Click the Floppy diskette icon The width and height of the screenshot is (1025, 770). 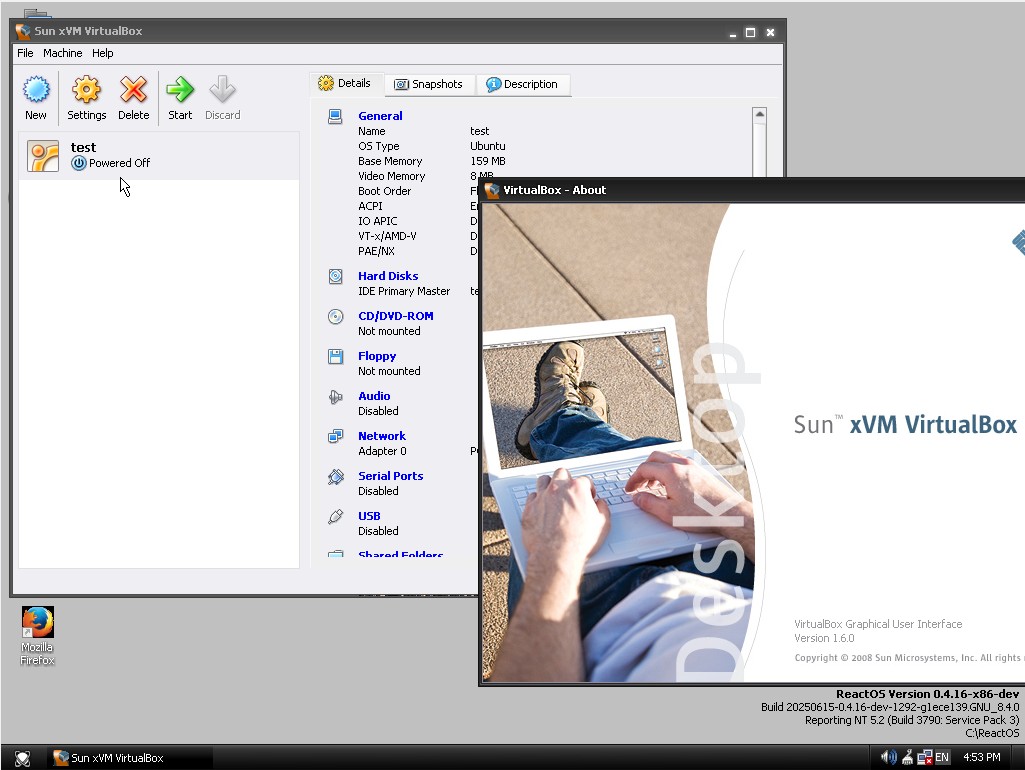tap(335, 356)
